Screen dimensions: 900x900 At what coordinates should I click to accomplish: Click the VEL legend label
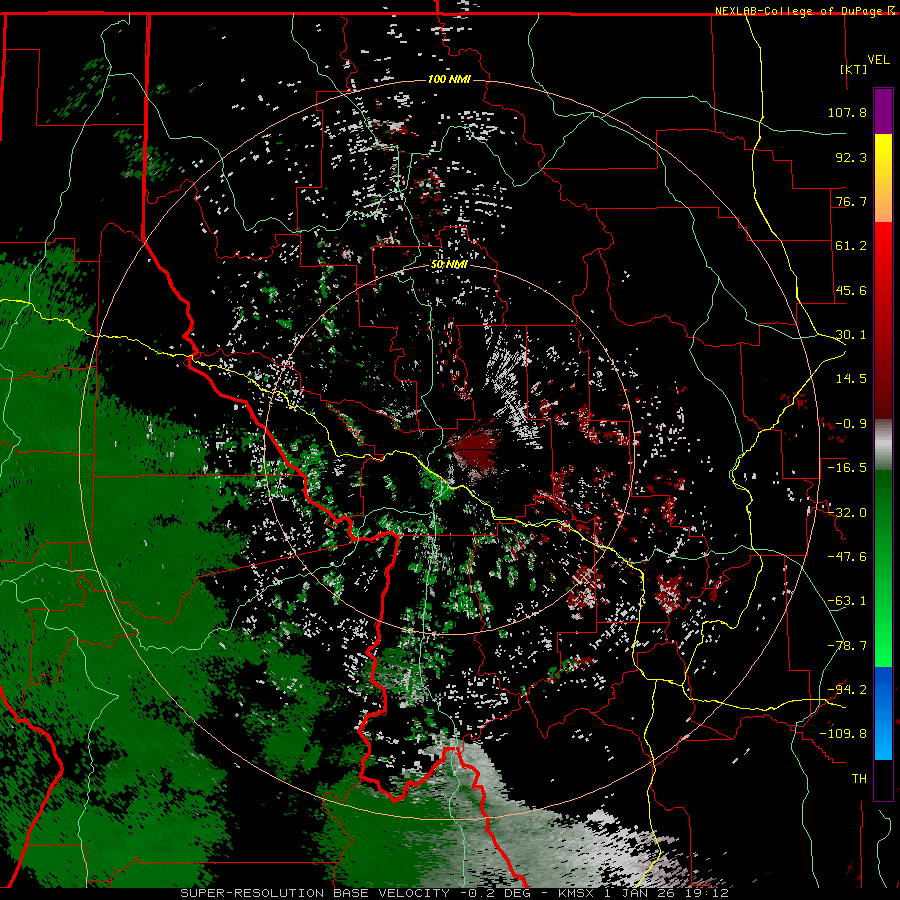(878, 60)
